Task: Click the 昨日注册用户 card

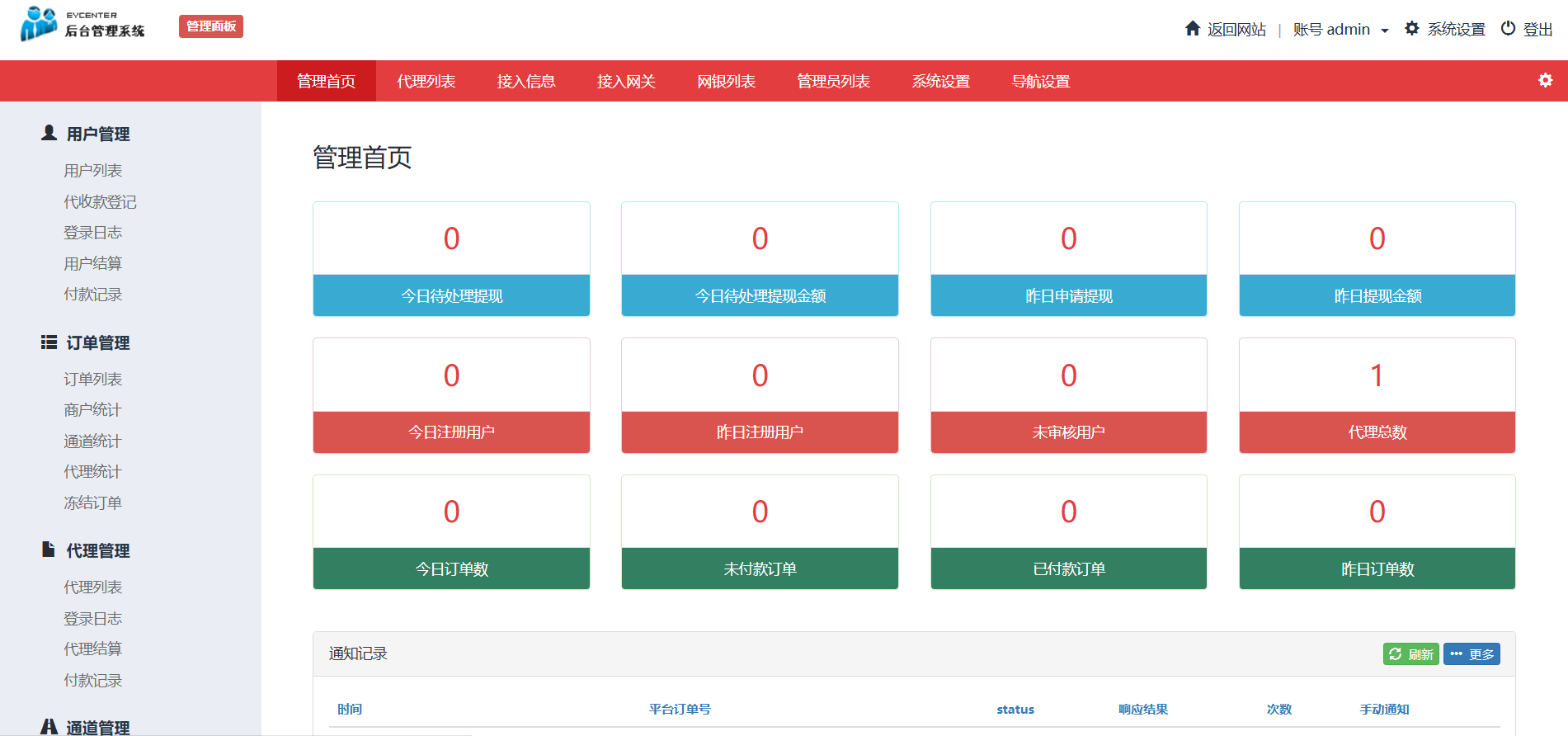Action: pos(760,395)
